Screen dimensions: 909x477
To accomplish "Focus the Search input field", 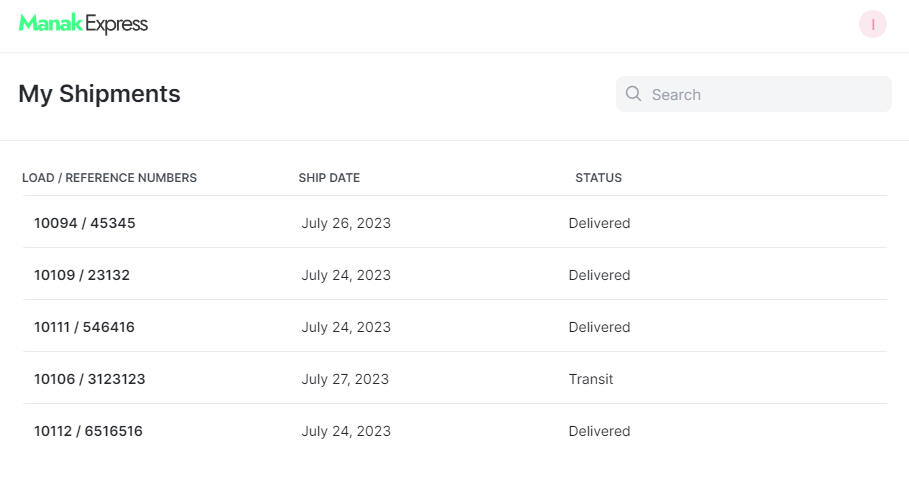I will pos(765,94).
